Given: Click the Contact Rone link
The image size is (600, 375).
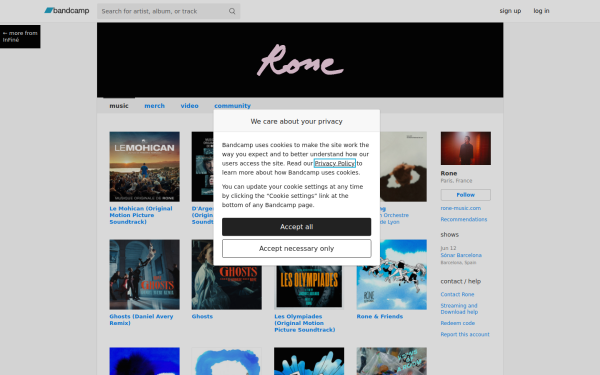Looking at the screenshot, I should (457, 294).
